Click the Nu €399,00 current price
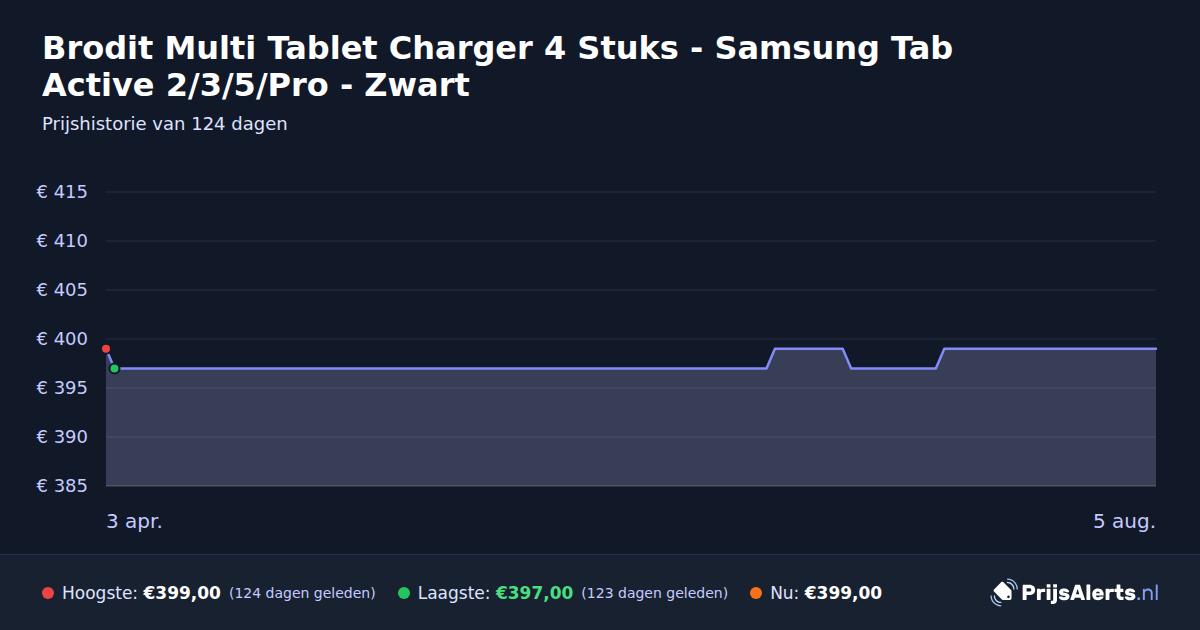 [x=843, y=593]
